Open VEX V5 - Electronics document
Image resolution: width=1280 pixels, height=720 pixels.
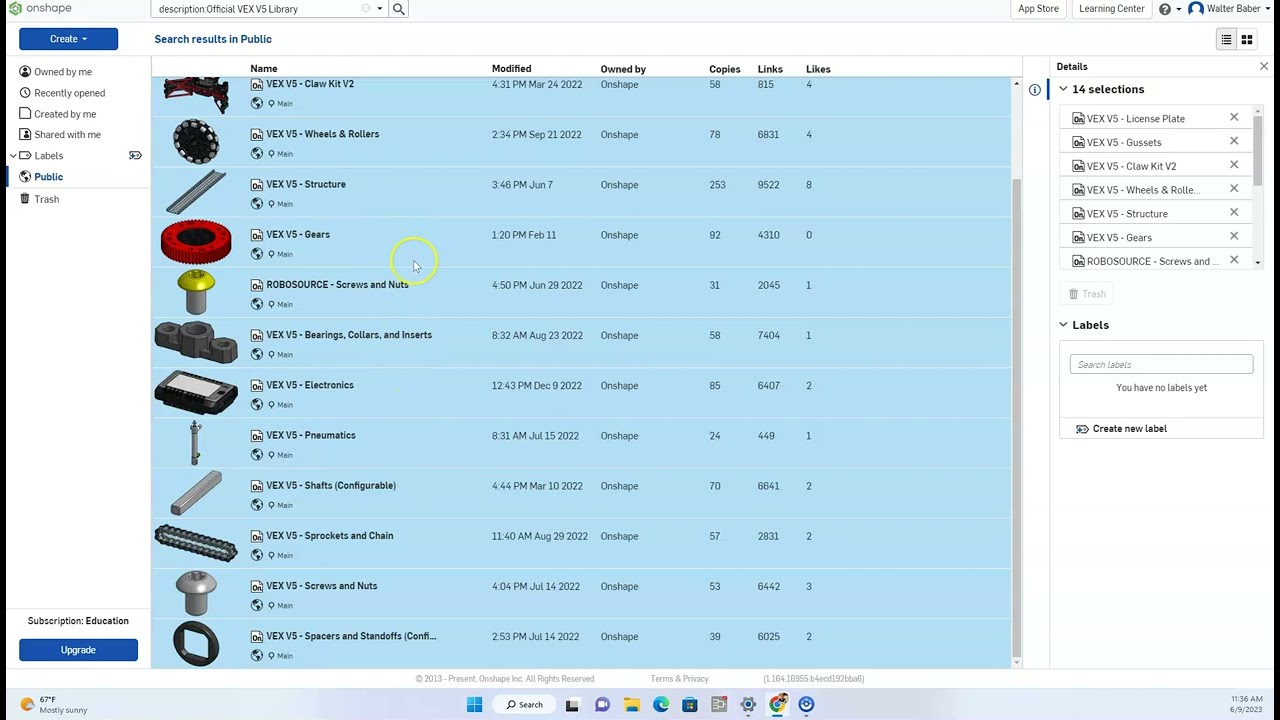tap(310, 385)
